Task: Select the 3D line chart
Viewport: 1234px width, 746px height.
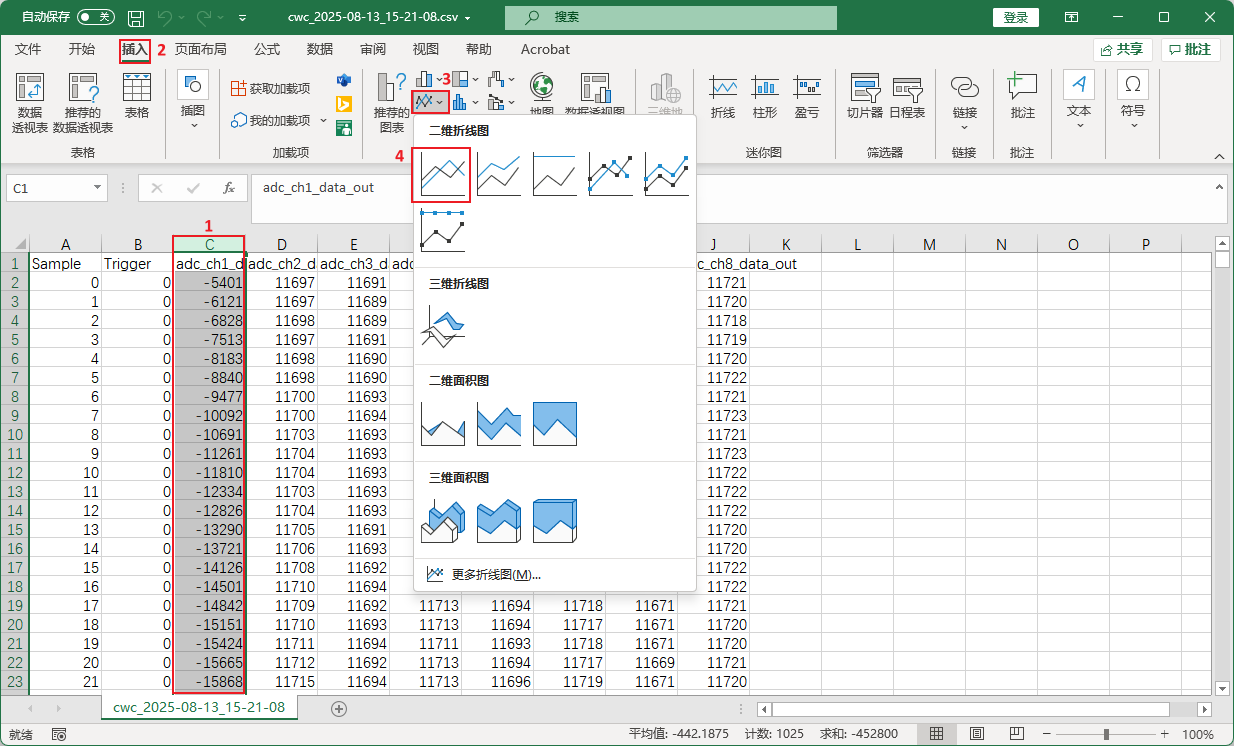Action: [442, 327]
